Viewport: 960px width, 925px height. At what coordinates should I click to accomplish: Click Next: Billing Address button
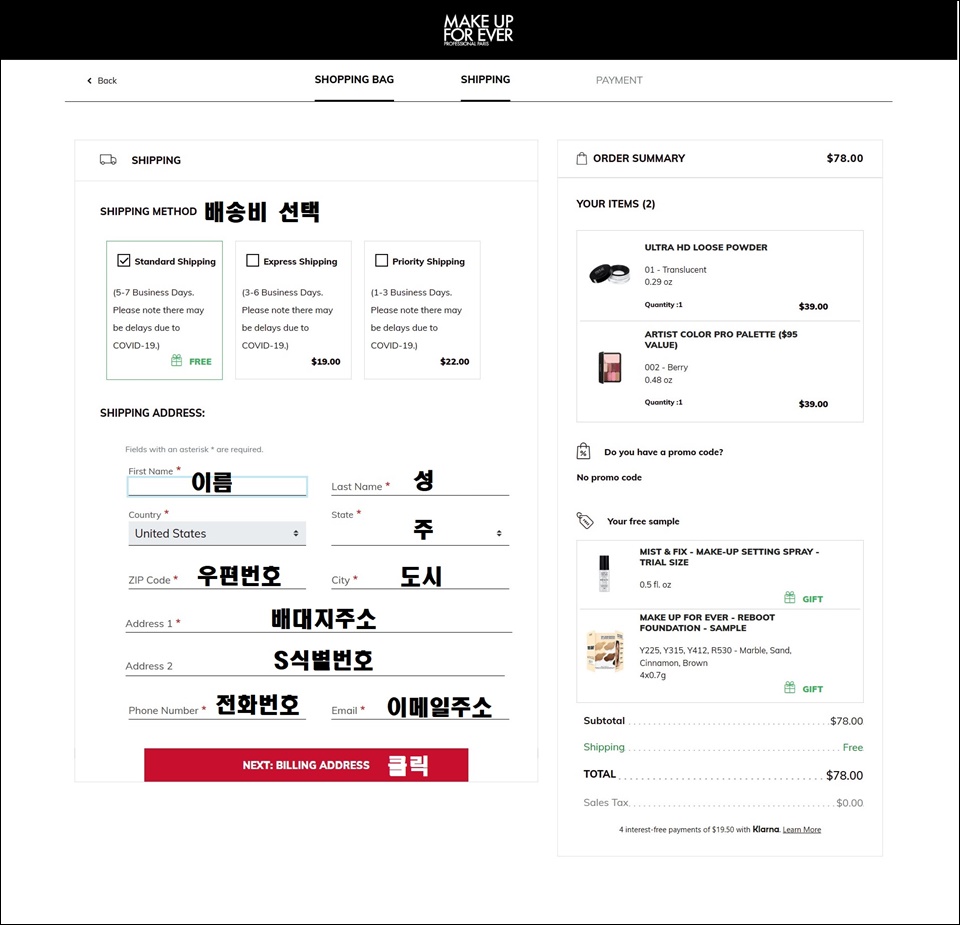(x=306, y=765)
